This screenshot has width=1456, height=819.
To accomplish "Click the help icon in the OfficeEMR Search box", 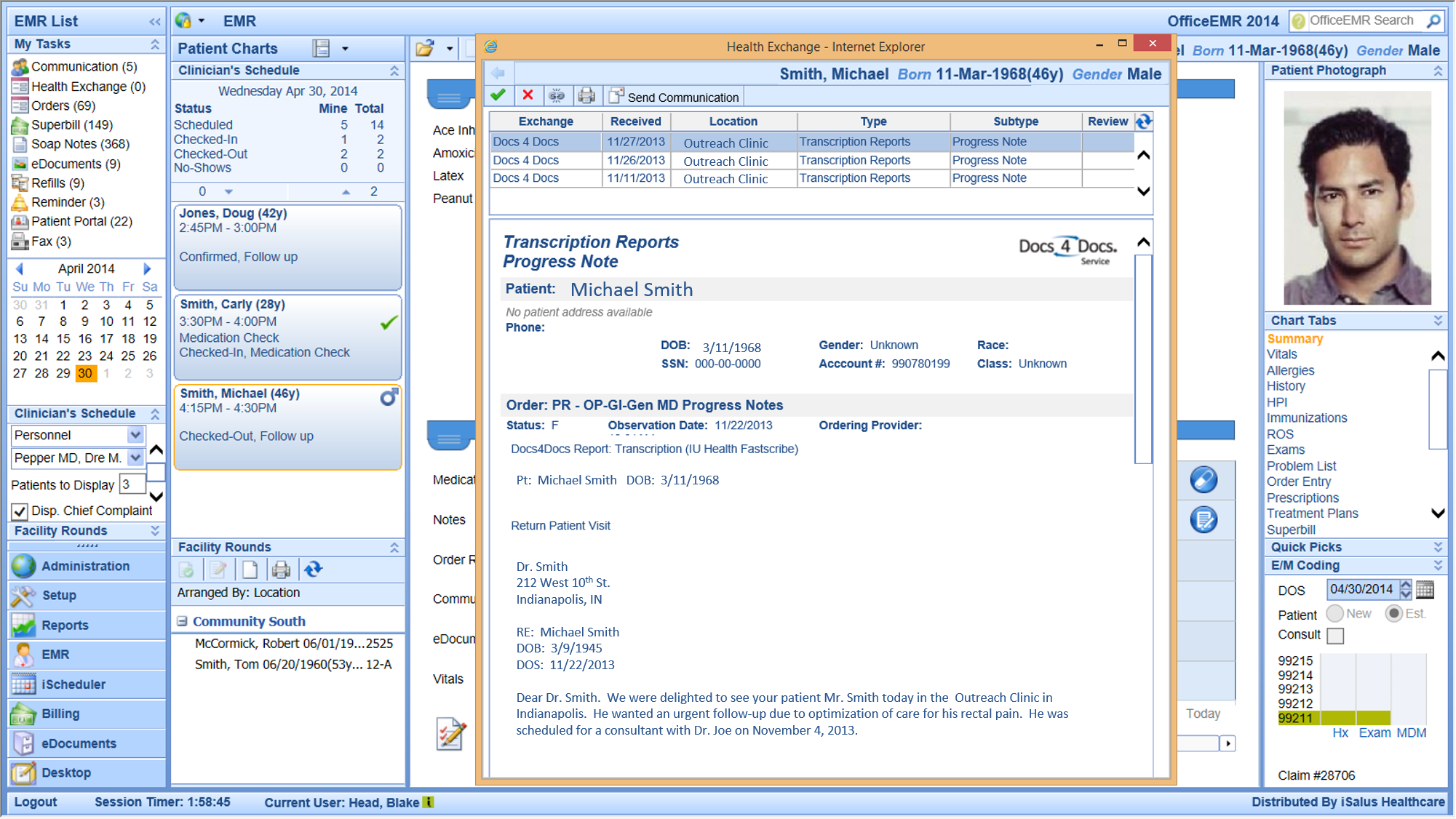I will pos(1298,21).
